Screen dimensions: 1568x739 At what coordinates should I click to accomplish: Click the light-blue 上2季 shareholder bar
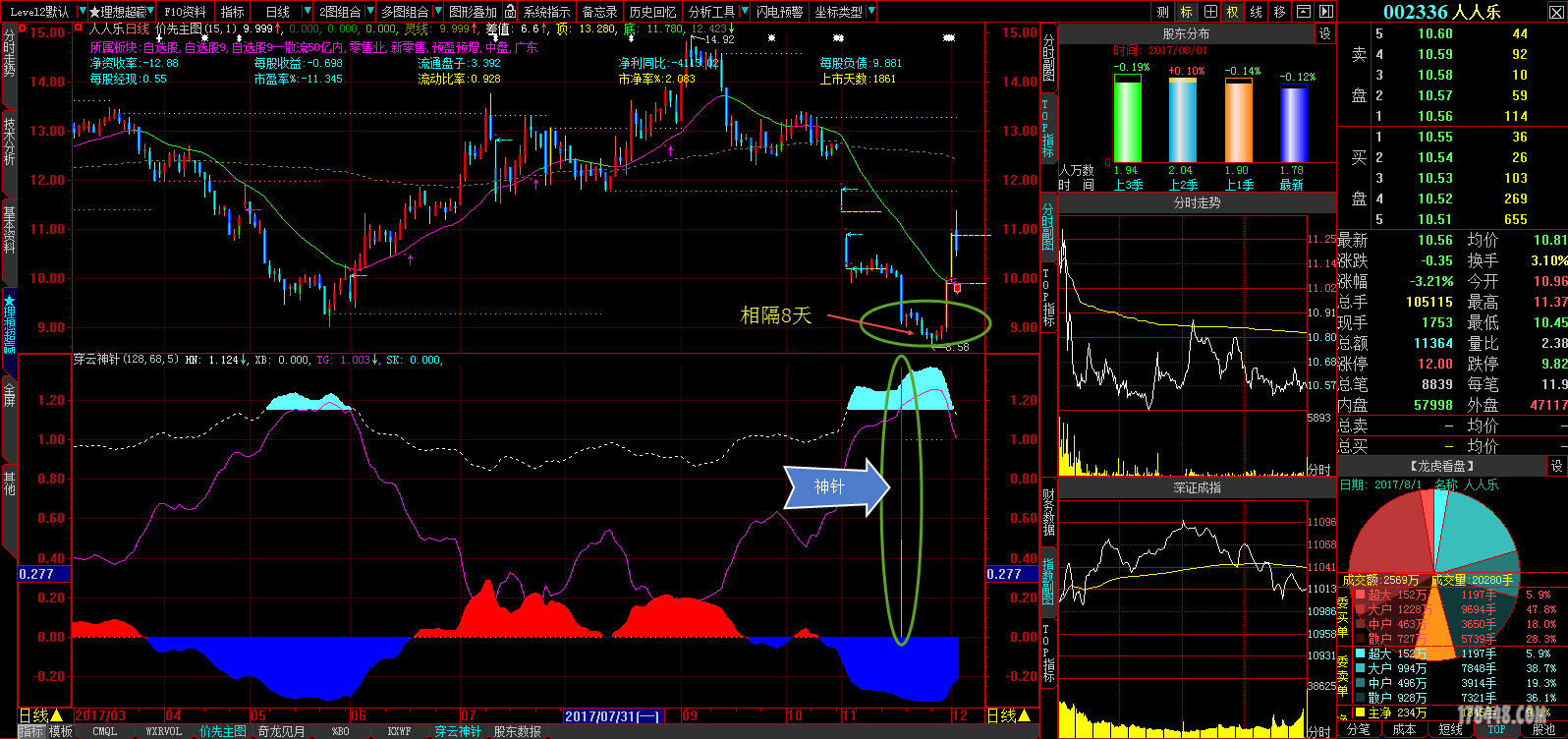point(1183,122)
